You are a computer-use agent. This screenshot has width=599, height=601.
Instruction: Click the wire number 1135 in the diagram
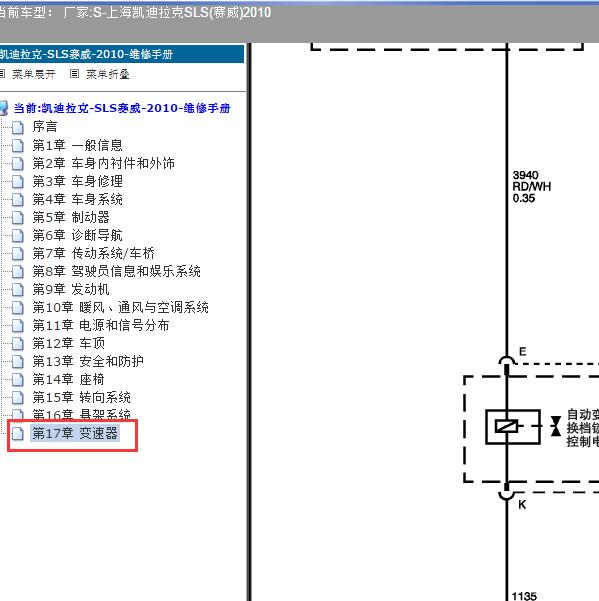524,596
